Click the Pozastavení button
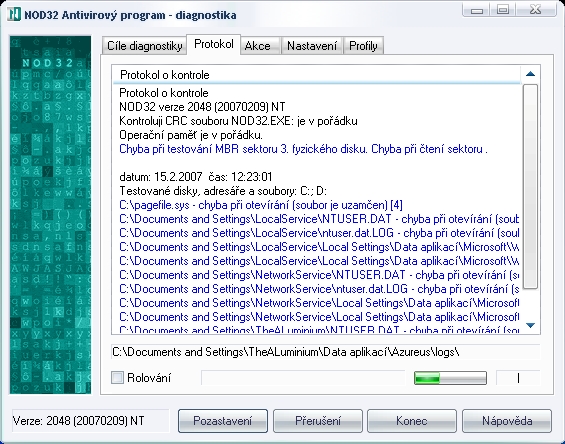 (223, 421)
